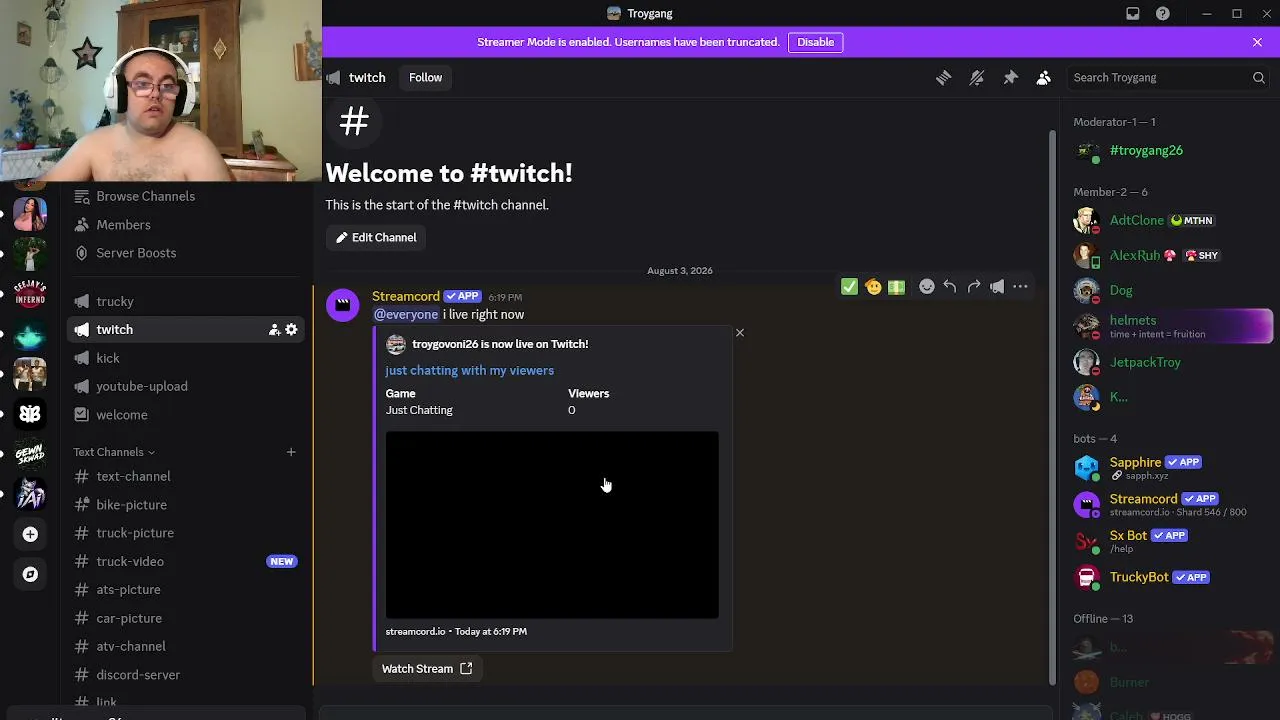Dismiss the Streamer Mode banner
Image resolution: width=1280 pixels, height=720 pixels.
pos(1257,42)
